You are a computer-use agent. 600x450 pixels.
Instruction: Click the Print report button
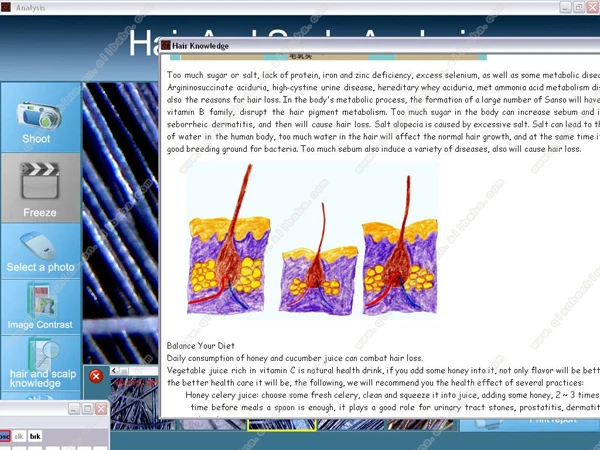530,424
